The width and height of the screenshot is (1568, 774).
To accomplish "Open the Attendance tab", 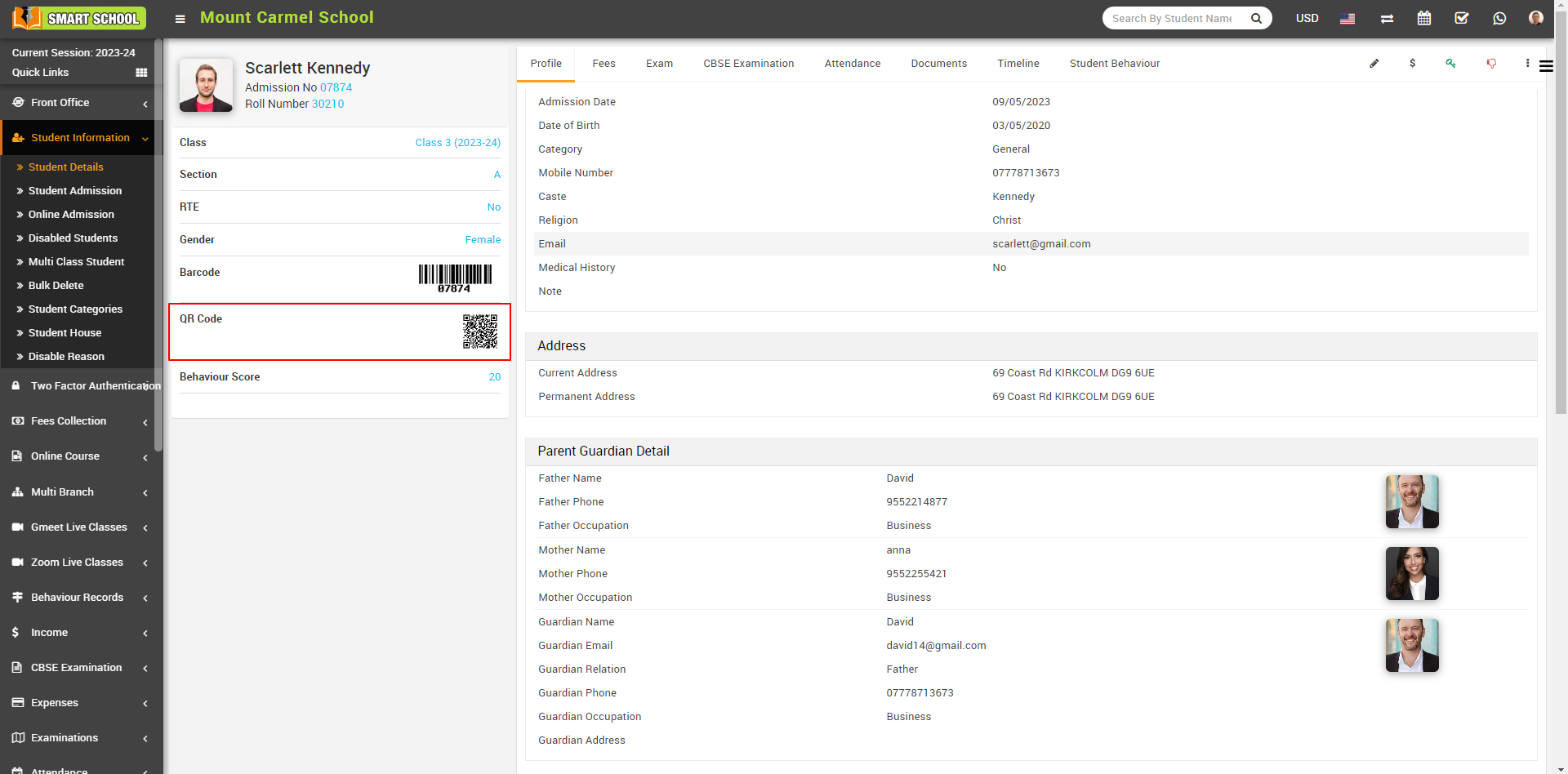I will (x=852, y=64).
